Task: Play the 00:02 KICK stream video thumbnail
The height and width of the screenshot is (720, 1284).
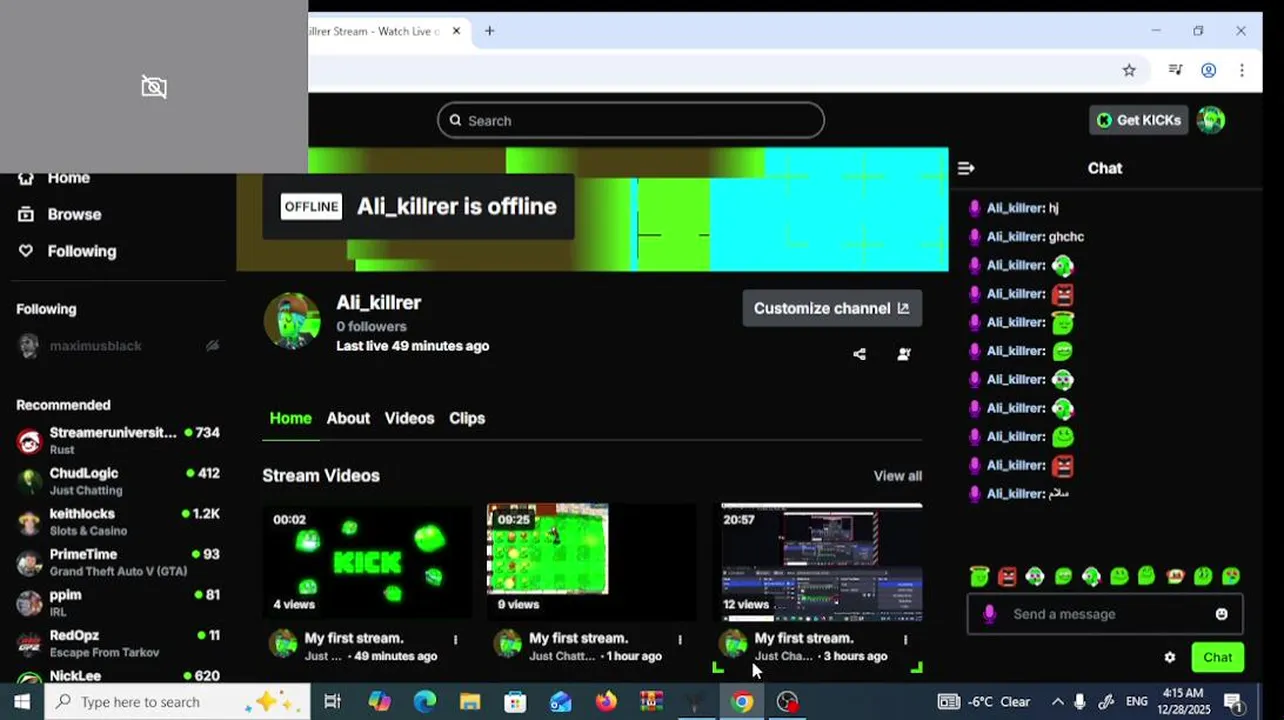Action: (367, 561)
